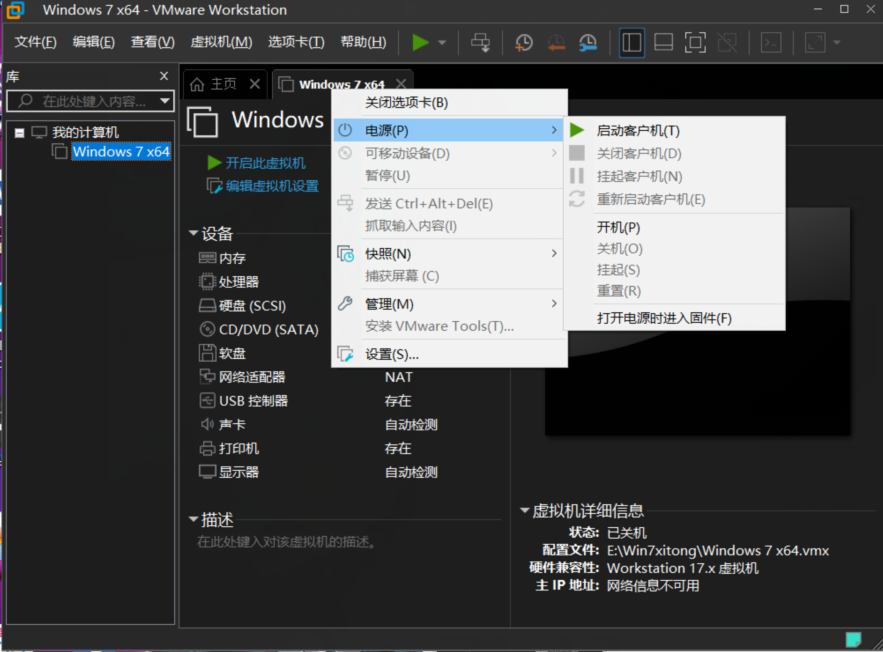Close the 主页 tab
Viewport: 883px width, 652px height.
(255, 84)
